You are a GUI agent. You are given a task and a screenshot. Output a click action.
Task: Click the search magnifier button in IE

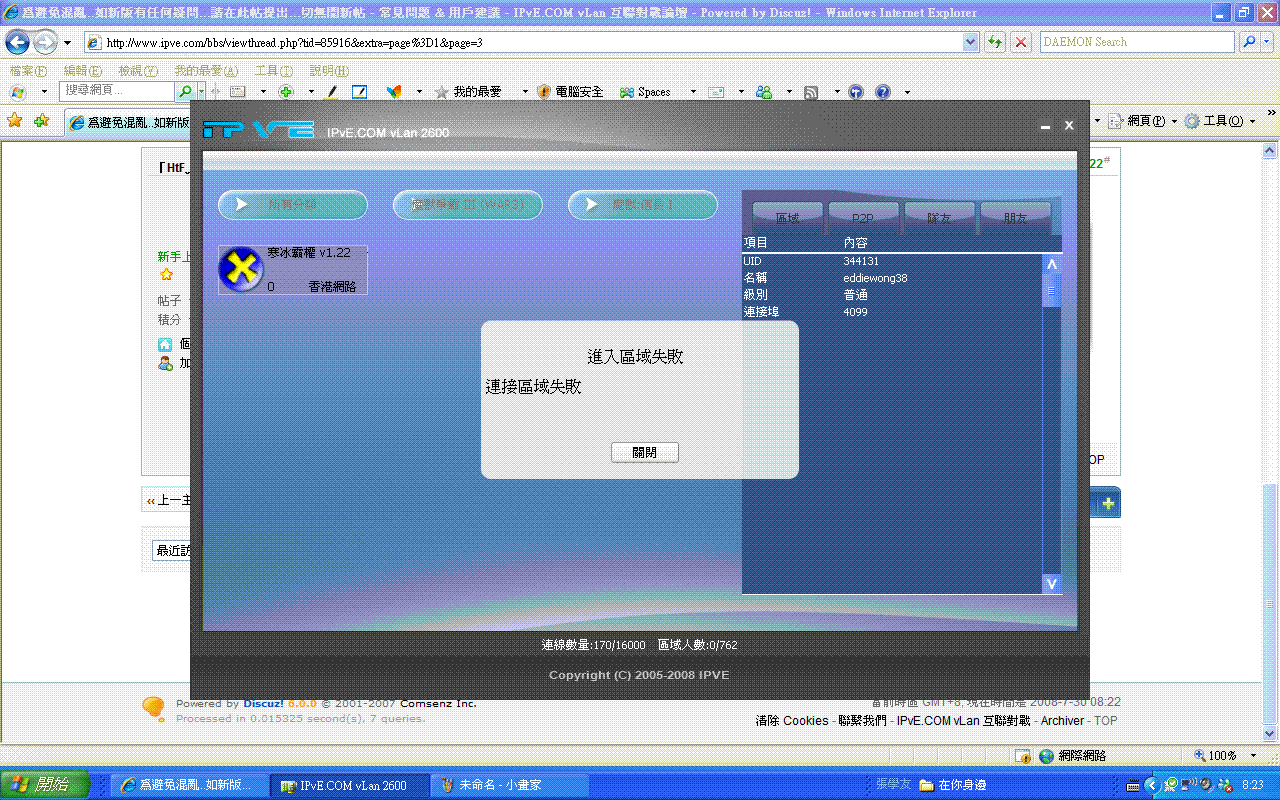click(x=1249, y=42)
